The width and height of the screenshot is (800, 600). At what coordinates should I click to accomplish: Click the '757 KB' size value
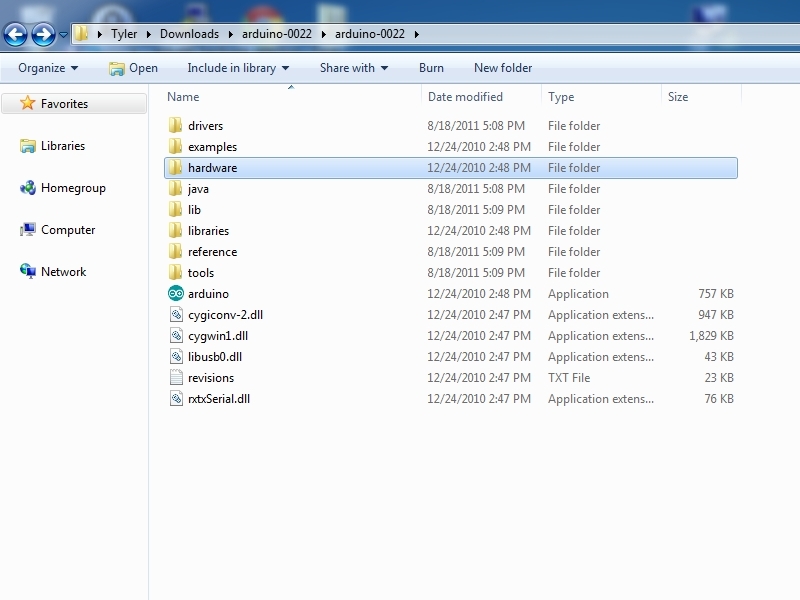716,294
